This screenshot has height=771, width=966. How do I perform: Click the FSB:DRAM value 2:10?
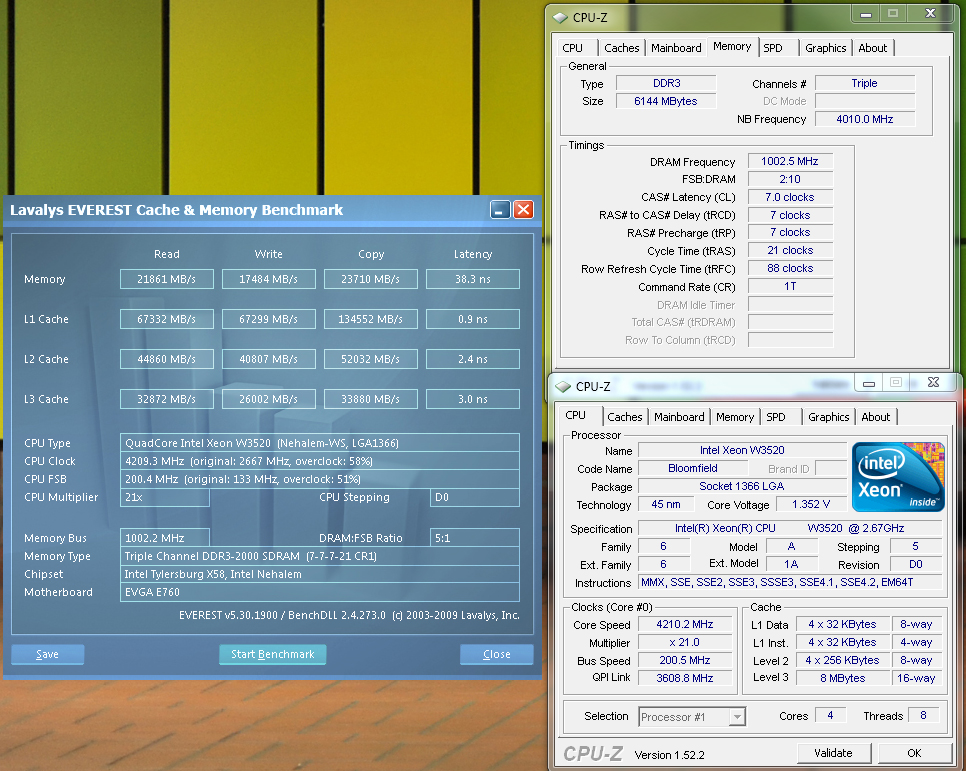[x=790, y=179]
